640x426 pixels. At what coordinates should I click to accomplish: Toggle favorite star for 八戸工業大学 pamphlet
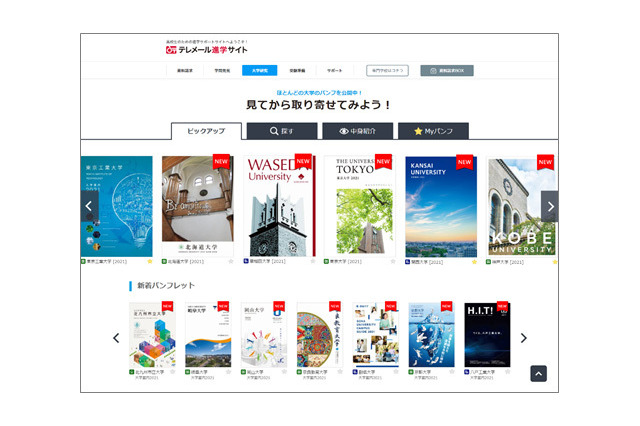(507, 372)
